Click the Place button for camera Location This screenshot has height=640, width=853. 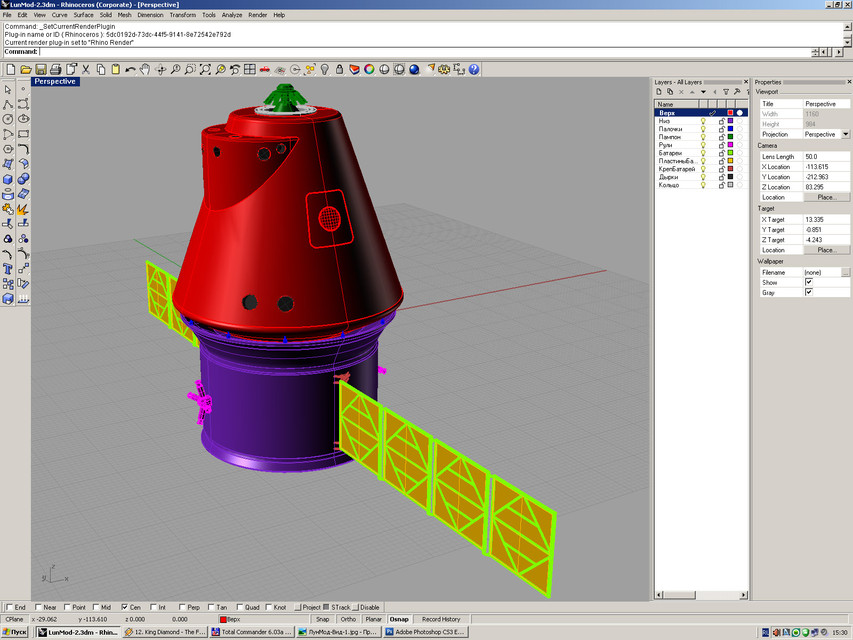825,196
